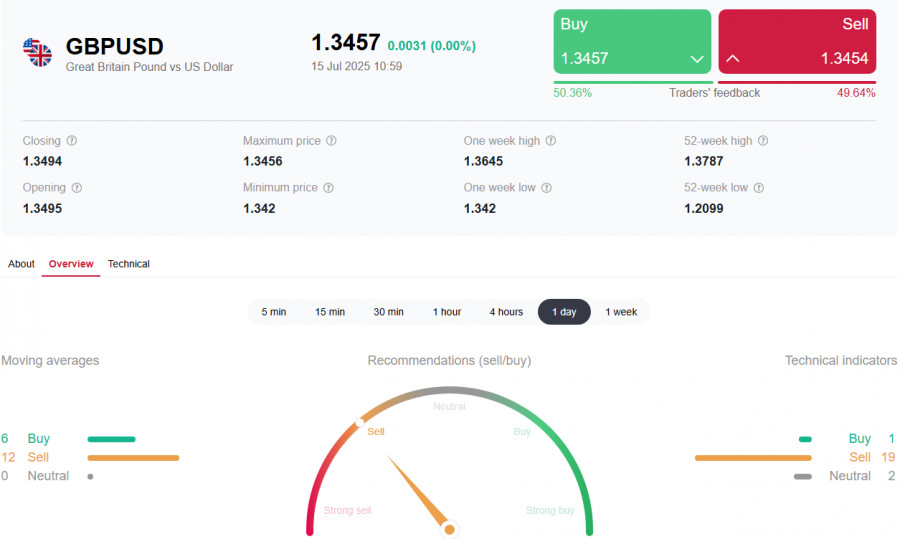Open the 52-week high info icon

click(763, 141)
